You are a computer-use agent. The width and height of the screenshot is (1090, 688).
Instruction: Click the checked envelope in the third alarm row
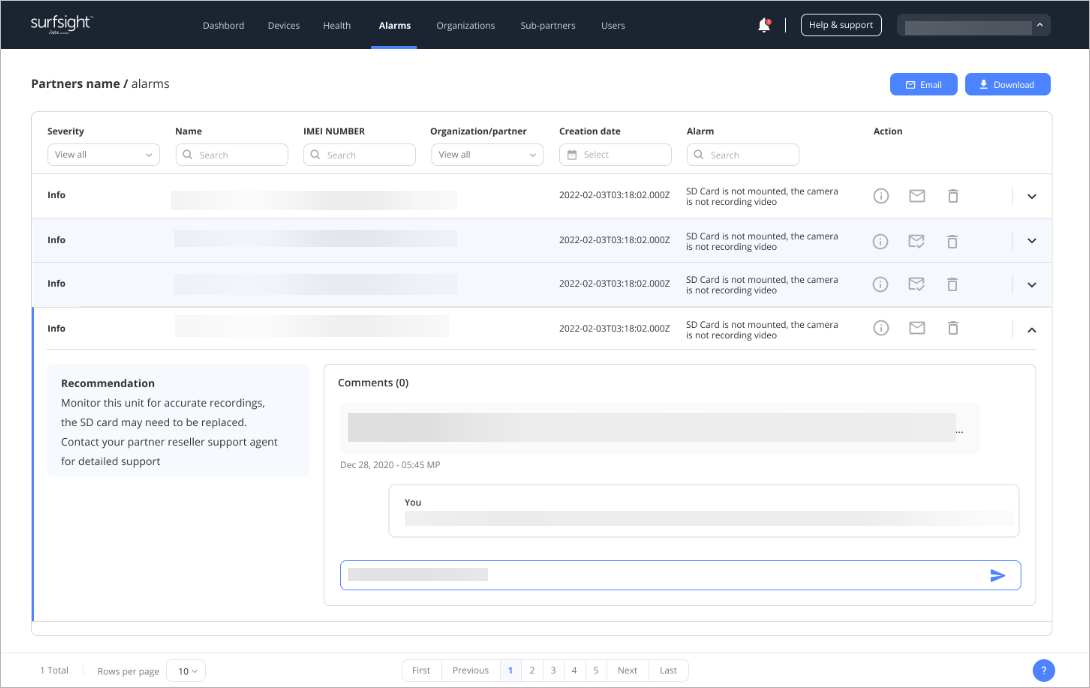(916, 284)
